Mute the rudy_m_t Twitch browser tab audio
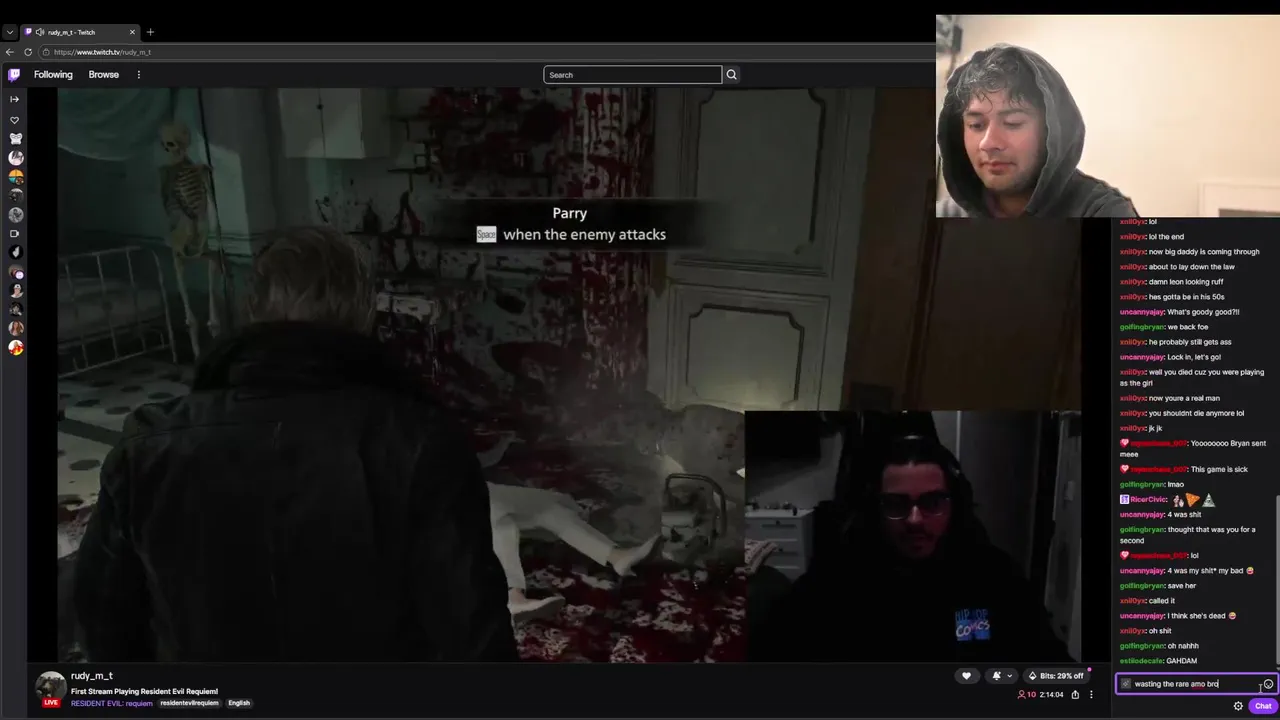 coord(41,32)
